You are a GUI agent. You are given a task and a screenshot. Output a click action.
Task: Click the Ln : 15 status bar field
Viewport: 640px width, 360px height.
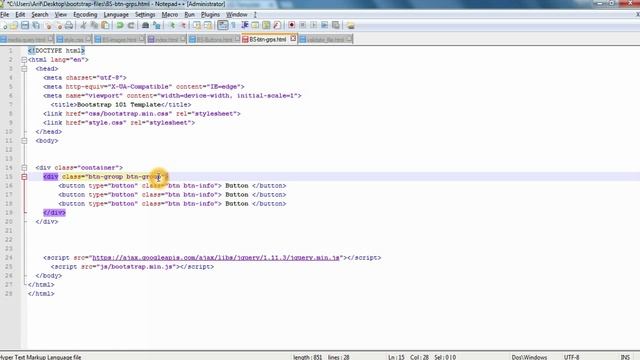(396, 357)
